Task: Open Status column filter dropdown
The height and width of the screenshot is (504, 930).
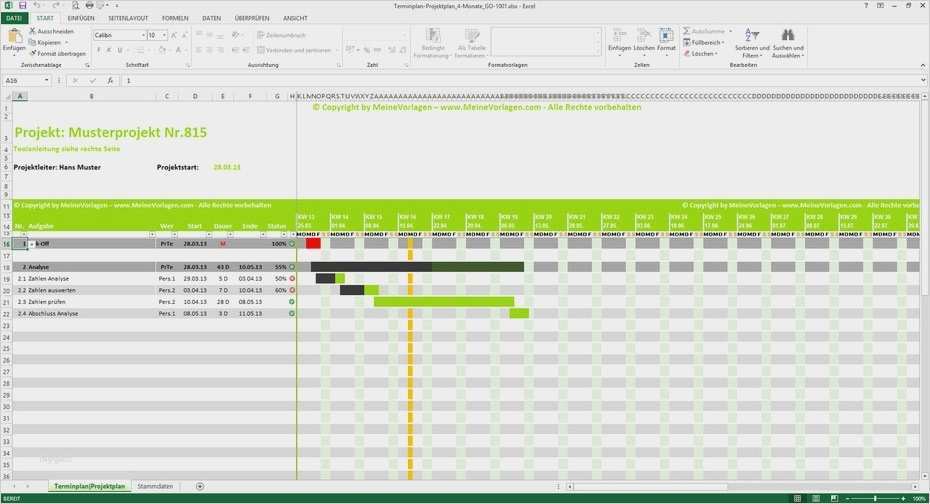Action: 284,235
